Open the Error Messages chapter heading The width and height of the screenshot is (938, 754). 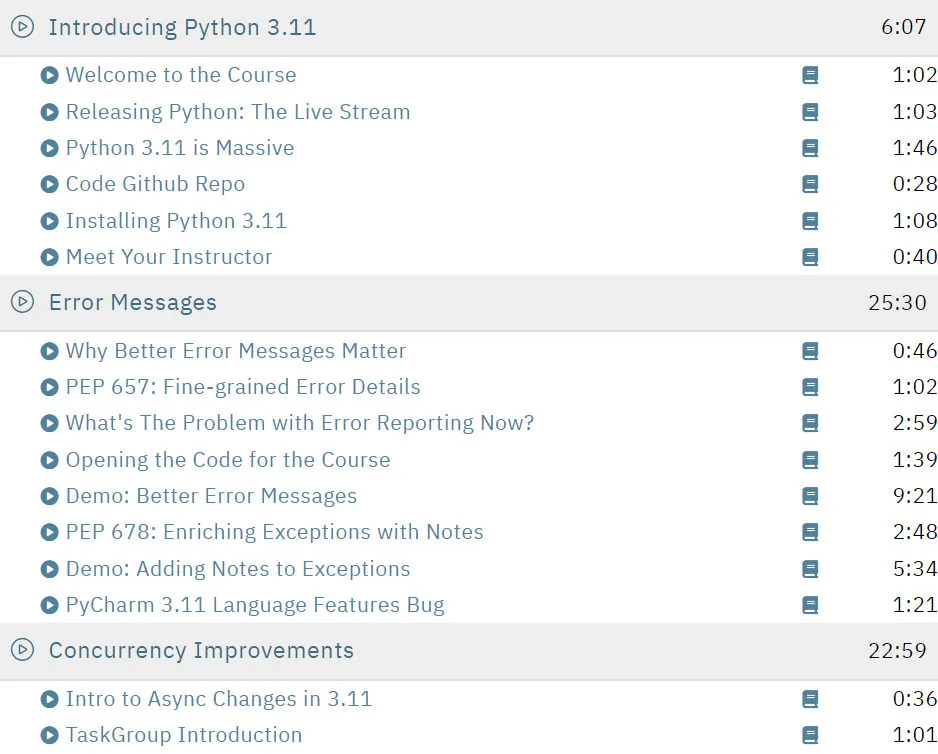(133, 303)
